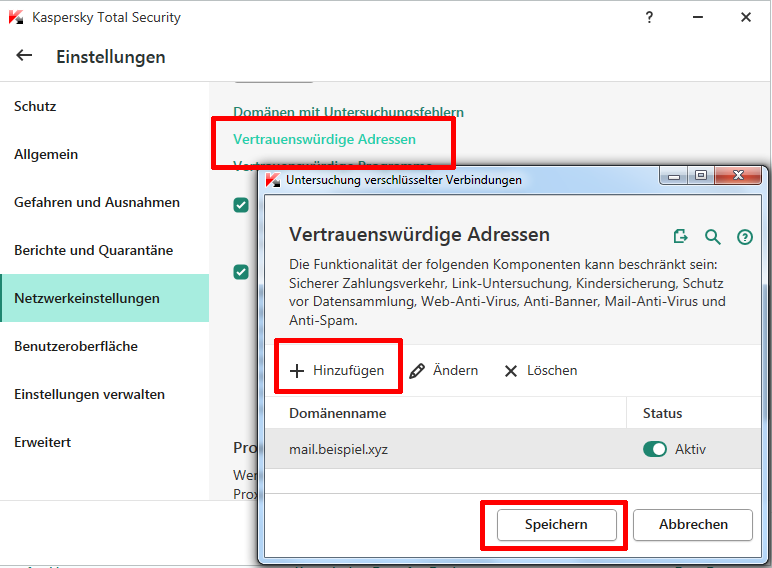Open the Erweitert section
Viewport: 772px width, 568px height.
(x=104, y=442)
